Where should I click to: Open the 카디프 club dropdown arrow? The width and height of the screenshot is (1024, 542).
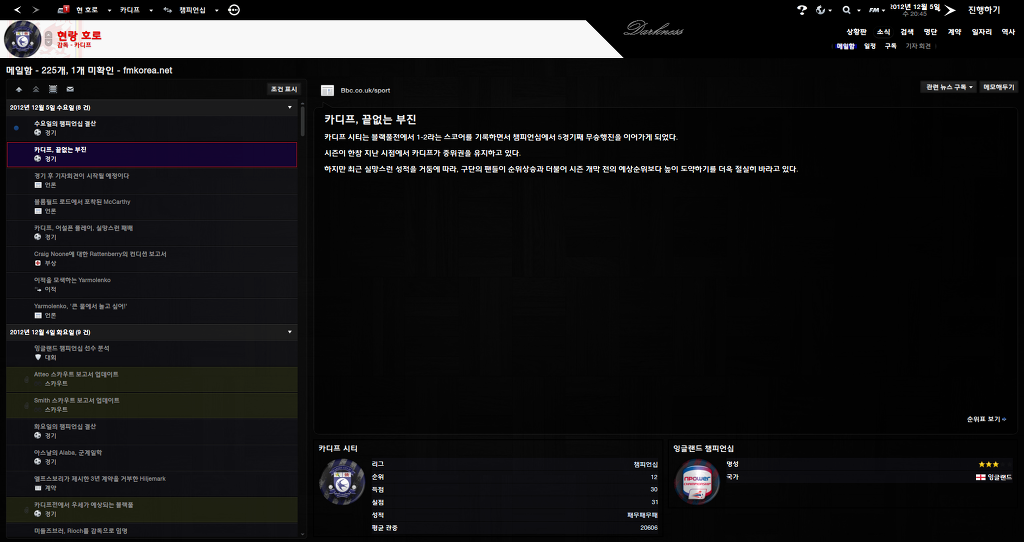click(151, 10)
